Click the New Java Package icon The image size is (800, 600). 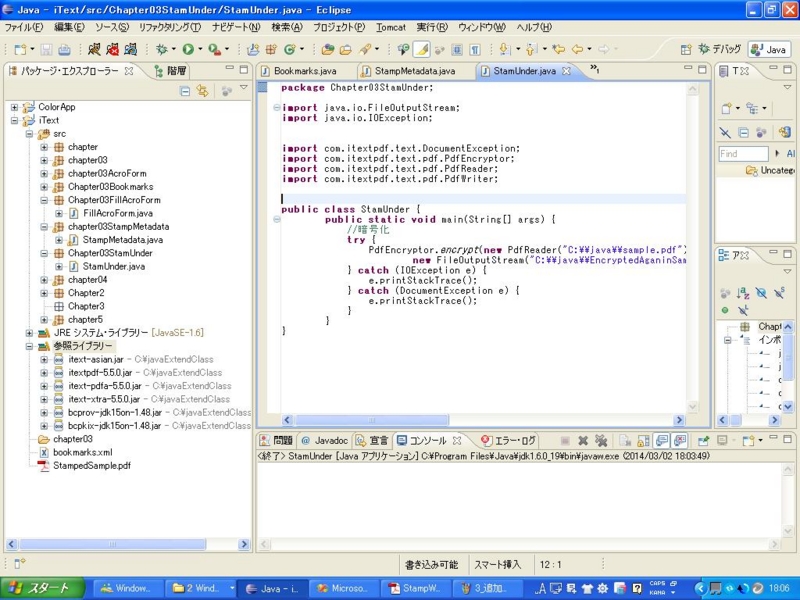(271, 49)
